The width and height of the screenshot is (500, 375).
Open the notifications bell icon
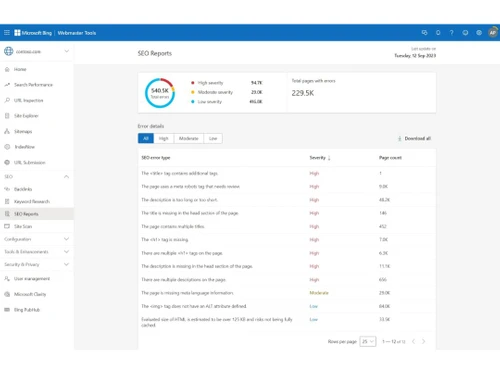tap(438, 33)
